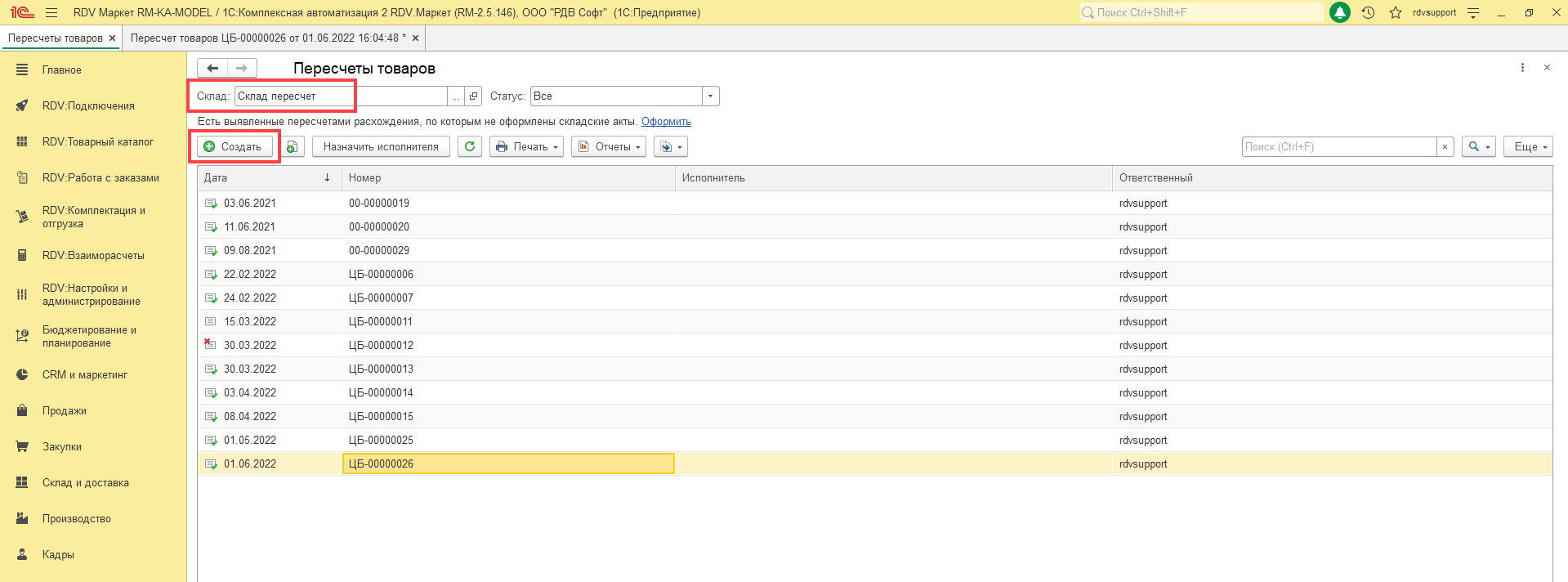This screenshot has width=1568, height=582.
Task: Open Кадры section
Action: [x=58, y=554]
